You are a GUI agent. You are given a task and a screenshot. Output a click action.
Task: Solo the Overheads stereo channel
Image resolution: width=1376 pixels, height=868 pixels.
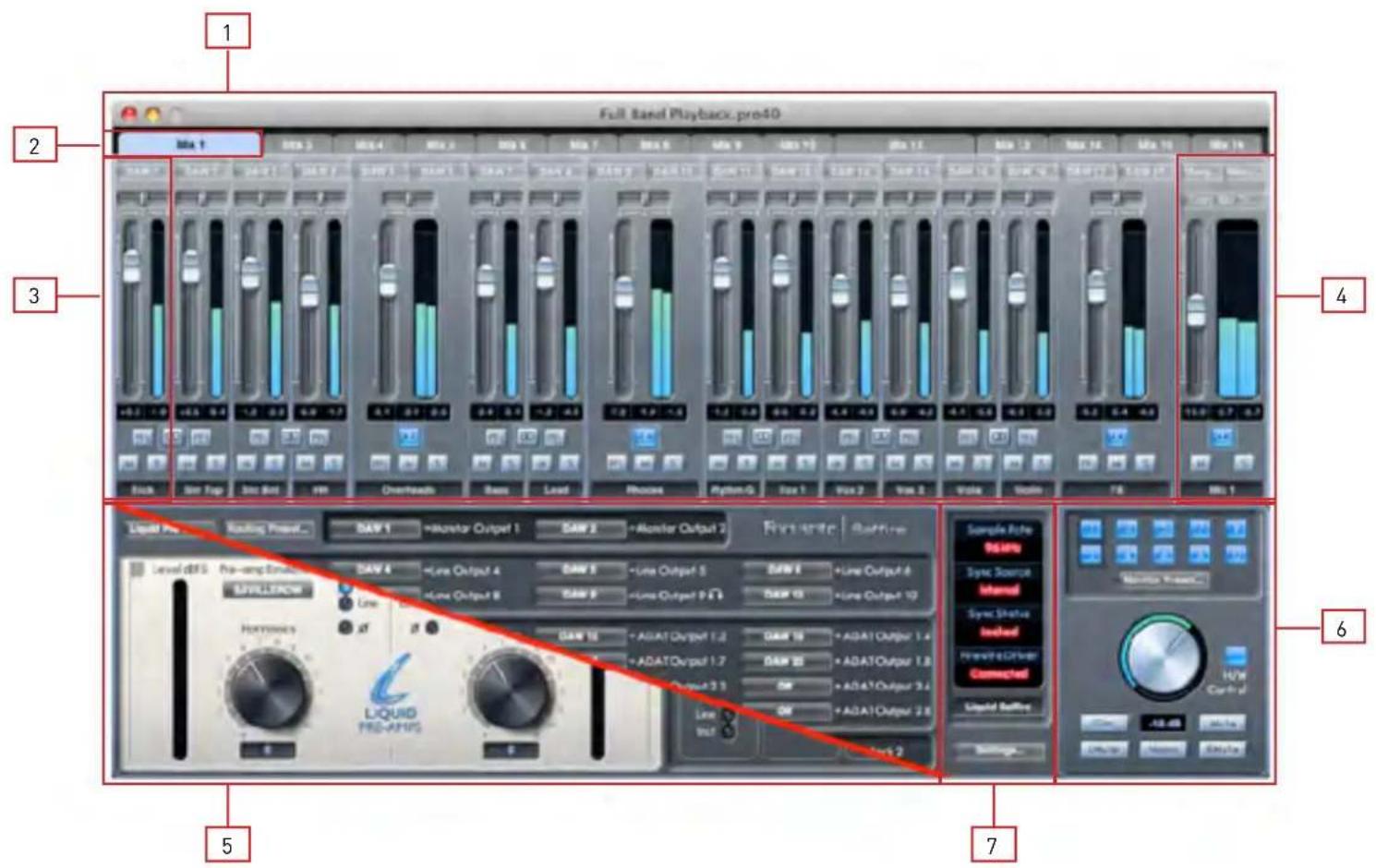pyautogui.click(x=437, y=464)
